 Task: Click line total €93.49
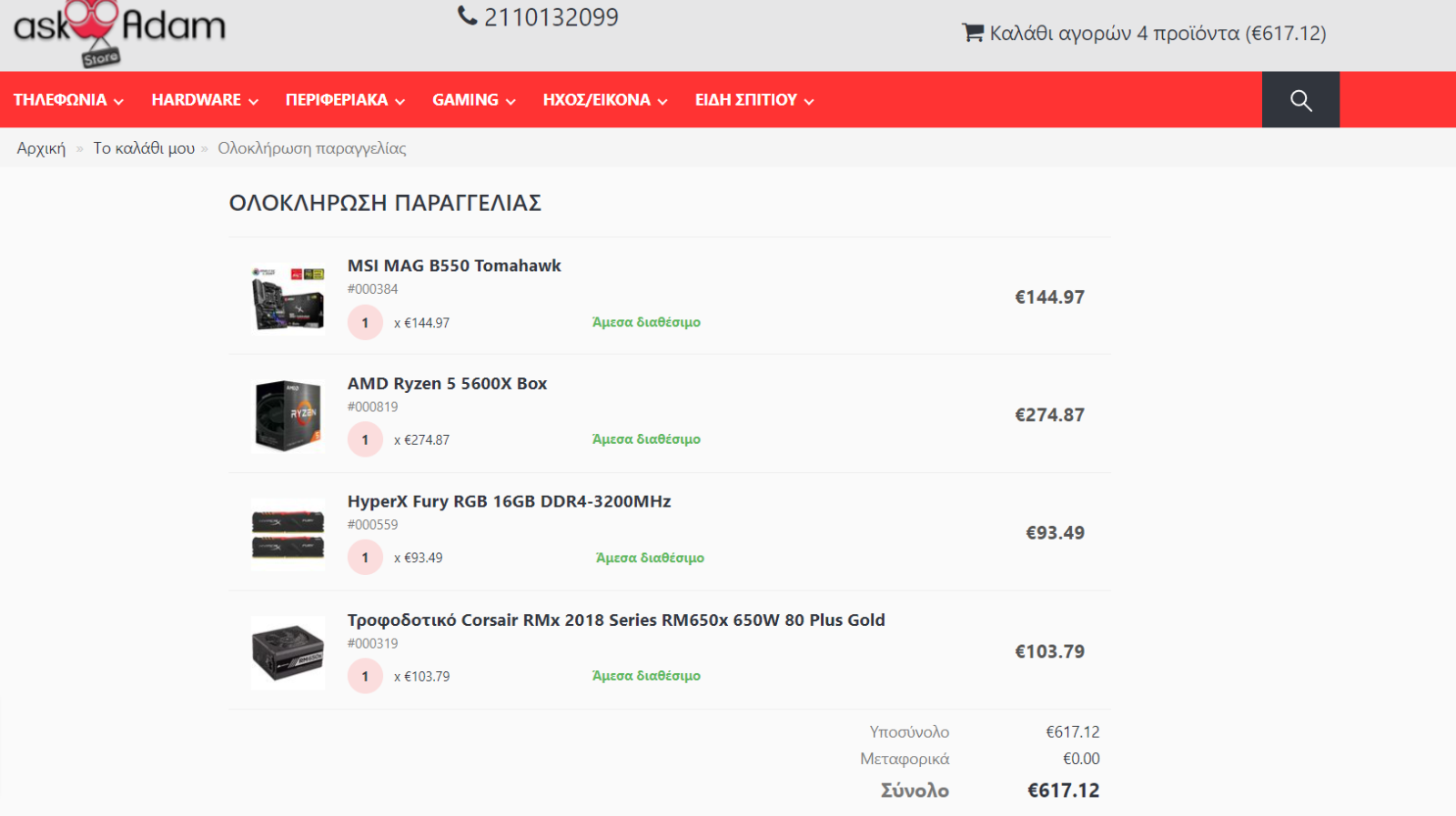1056,533
